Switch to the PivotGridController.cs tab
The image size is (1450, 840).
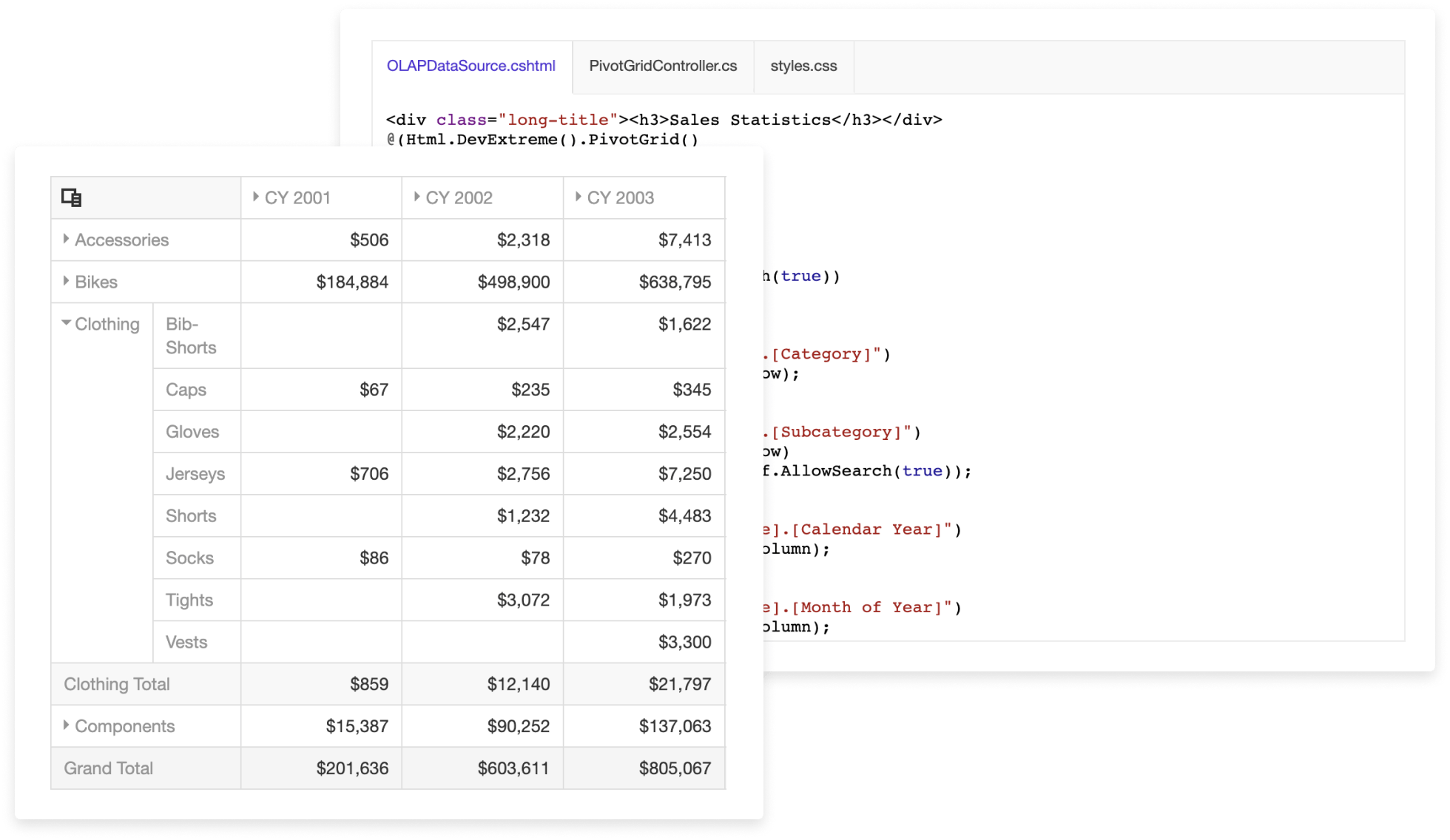[662, 66]
